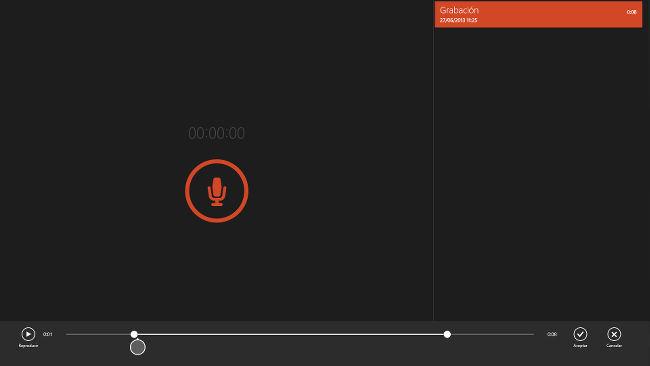Screen dimensions: 650x366
Task: Click the Reproducir text label
Action: click(x=28, y=346)
